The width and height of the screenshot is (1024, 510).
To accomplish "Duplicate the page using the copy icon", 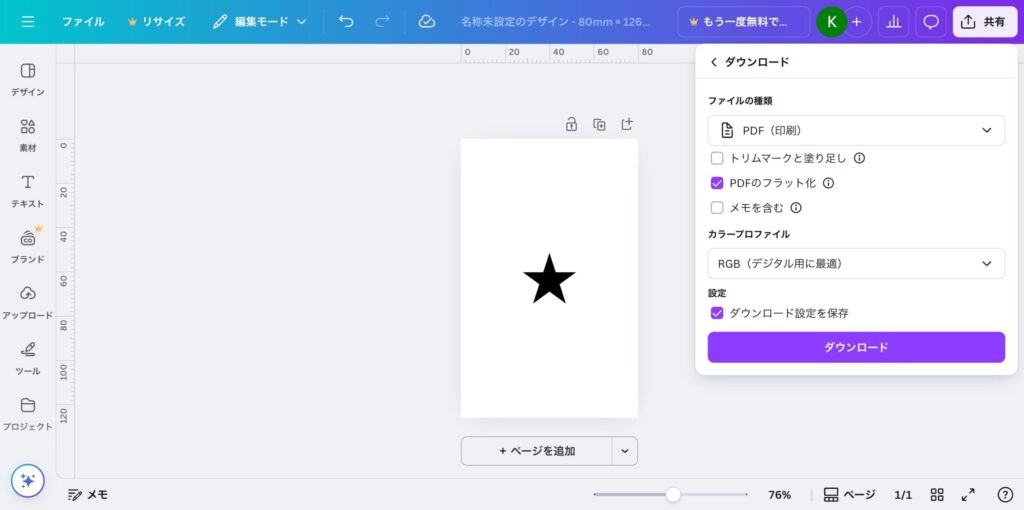I will [x=599, y=124].
